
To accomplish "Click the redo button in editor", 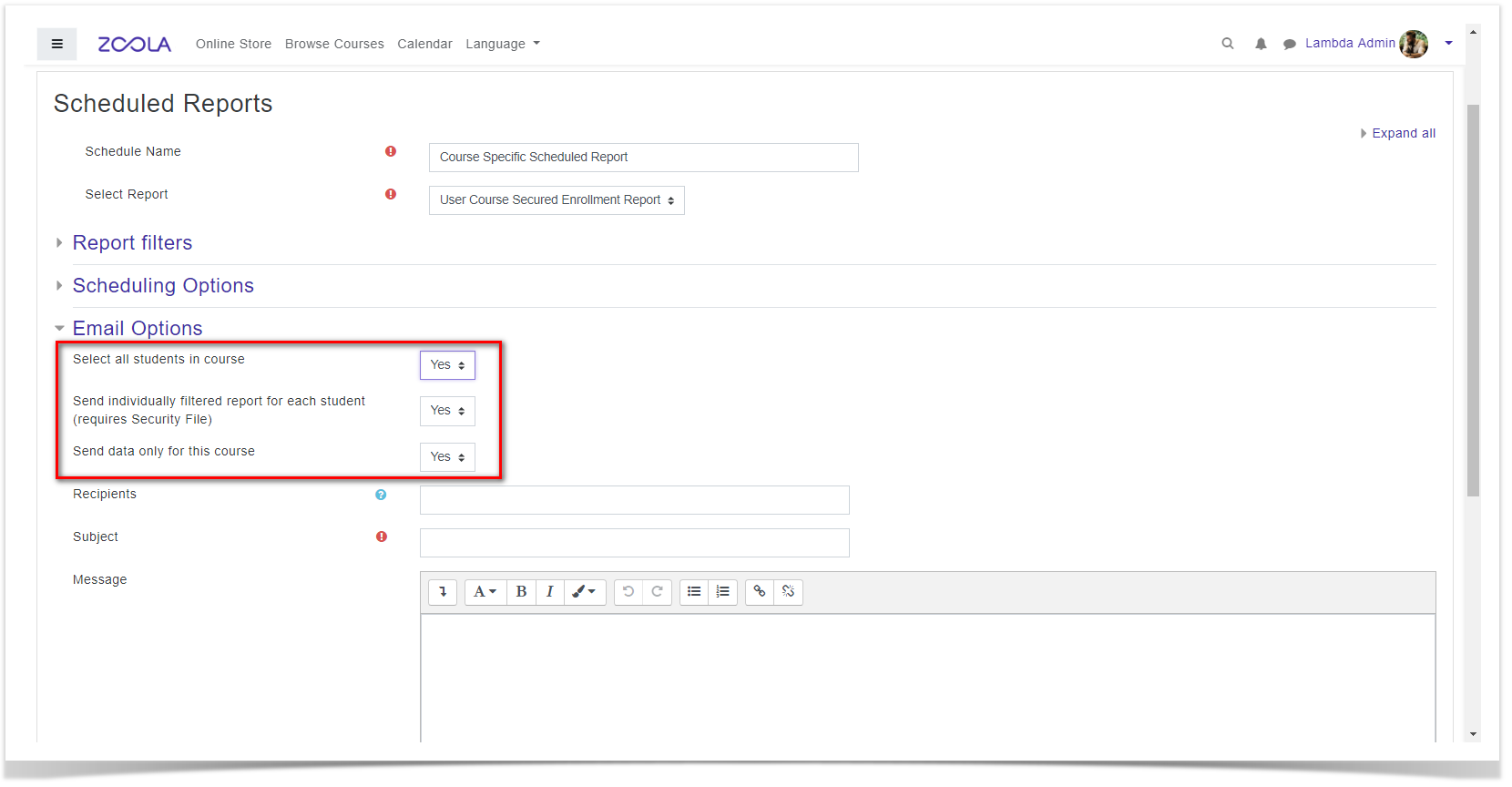I will tap(657, 592).
